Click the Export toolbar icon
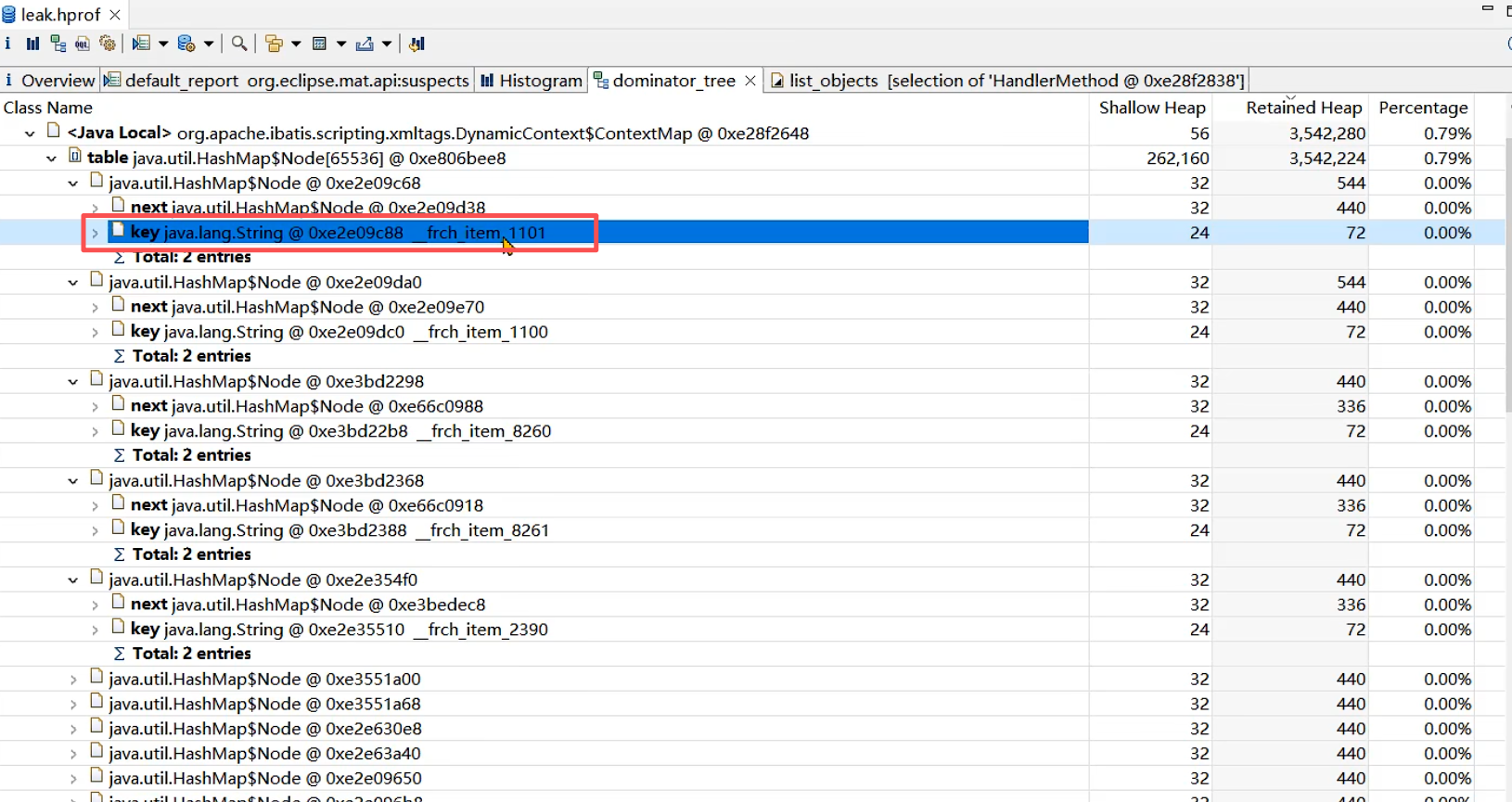The width and height of the screenshot is (1512, 802). coord(365,44)
